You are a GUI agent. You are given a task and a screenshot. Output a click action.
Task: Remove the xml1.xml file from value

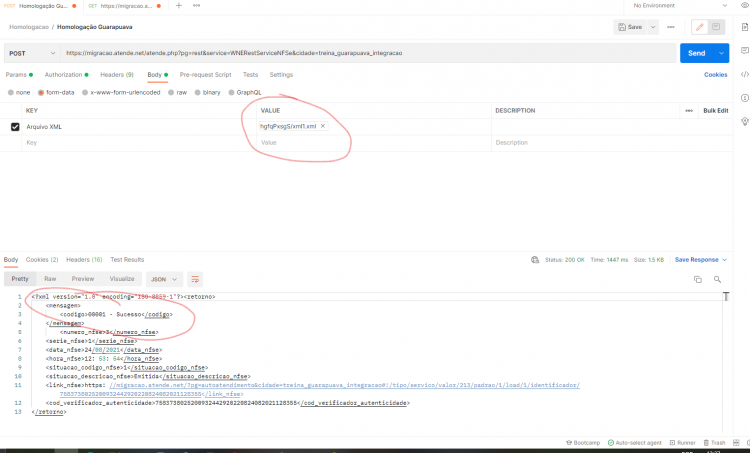[323, 126]
